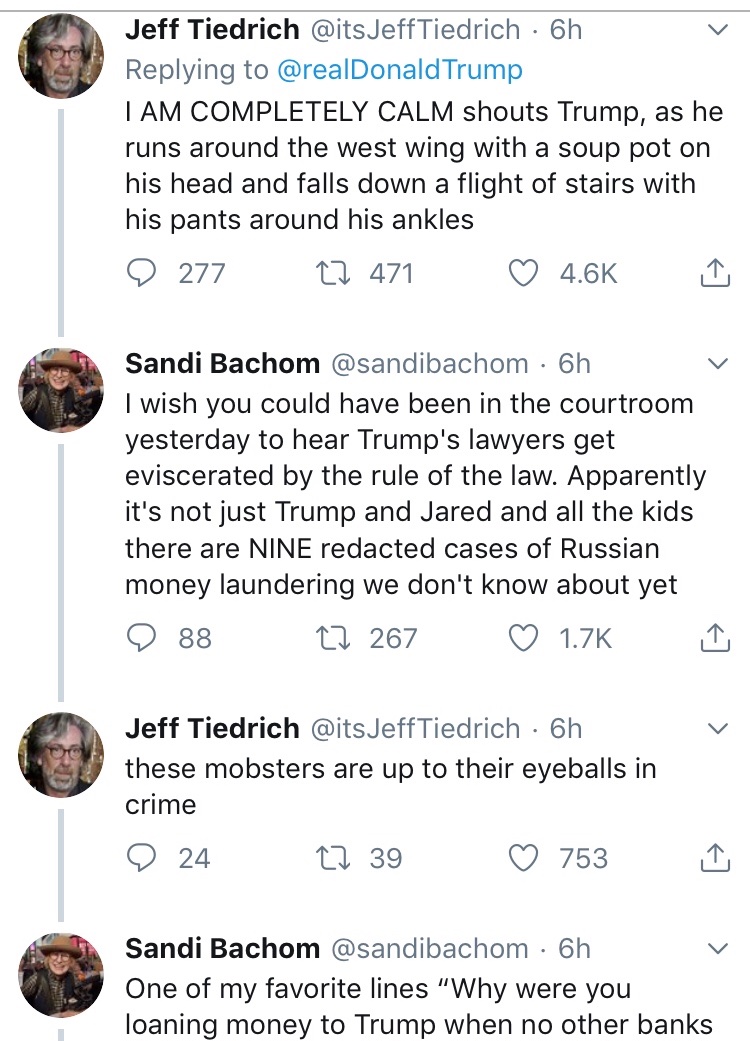Share Jeff Tiedrich's first tweet
Viewport: 750px width, 1041px height.
coord(713,273)
